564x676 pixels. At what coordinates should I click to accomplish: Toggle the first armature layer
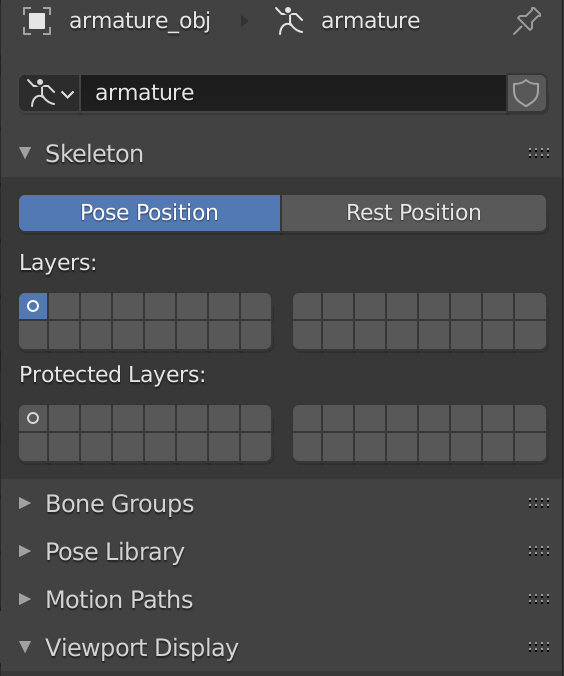(33, 306)
